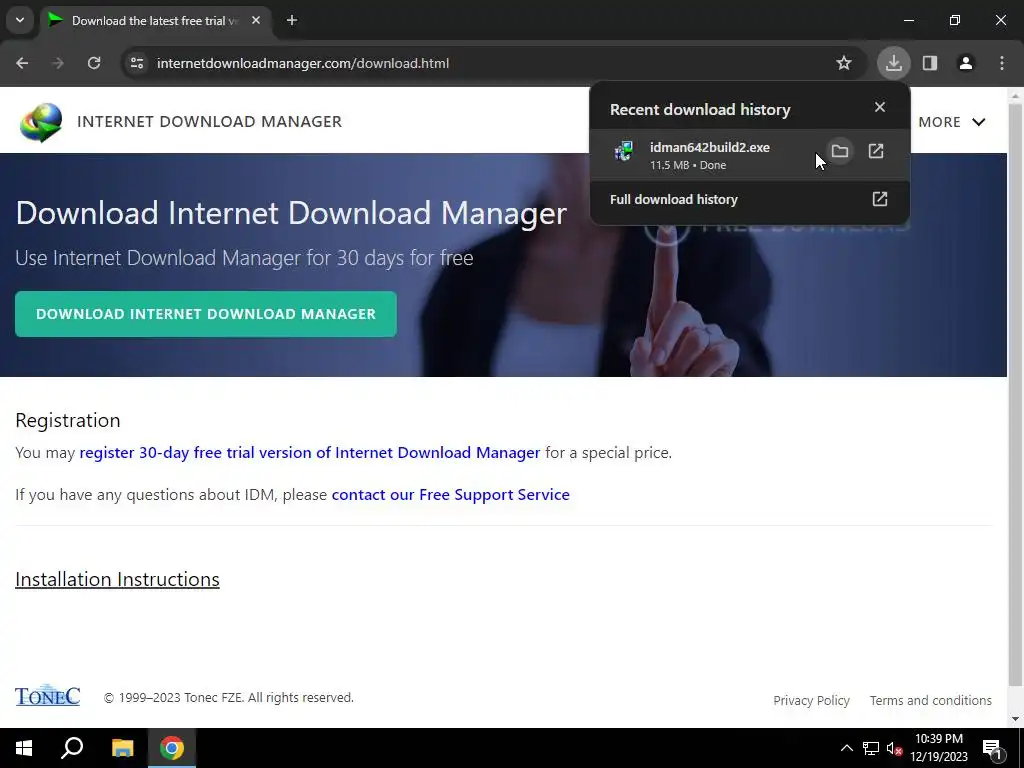The width and height of the screenshot is (1024, 768).
Task: Click the Chrome taskbar icon
Action: pos(172,748)
